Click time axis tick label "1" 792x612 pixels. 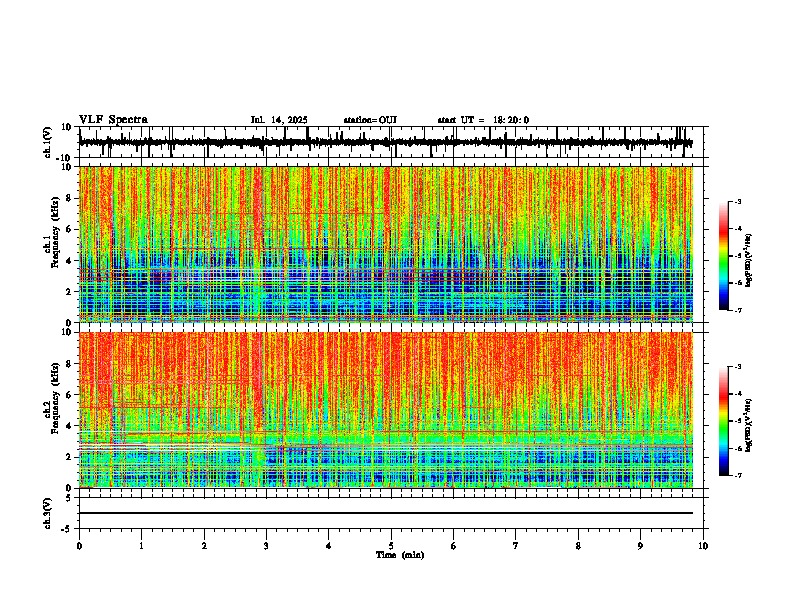(141, 546)
